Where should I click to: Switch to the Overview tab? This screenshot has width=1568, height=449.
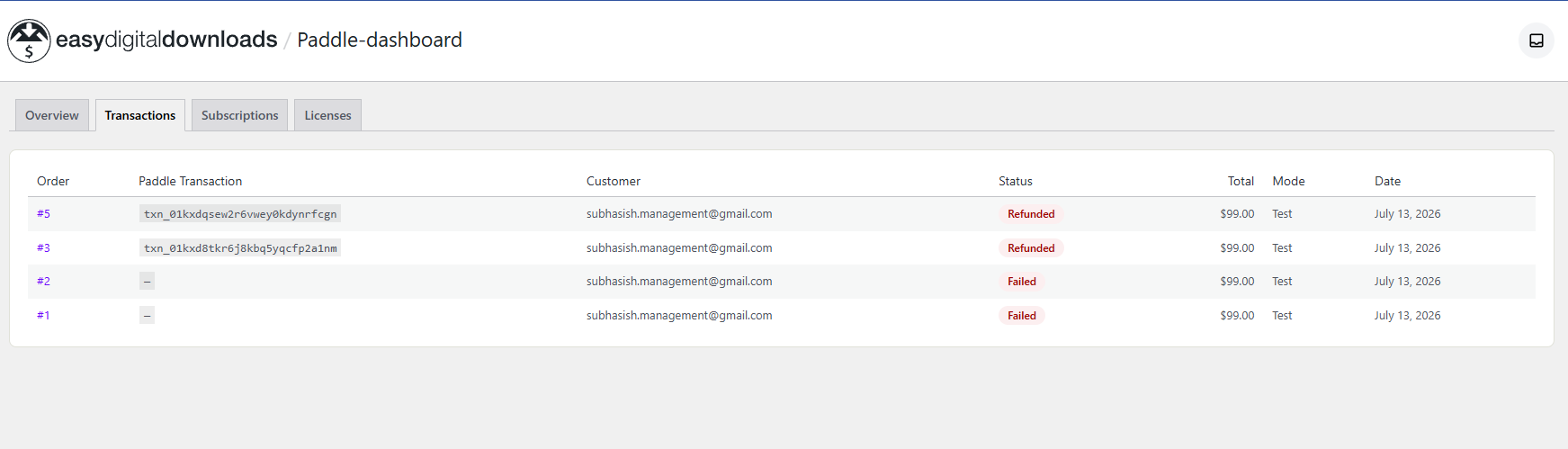52,115
